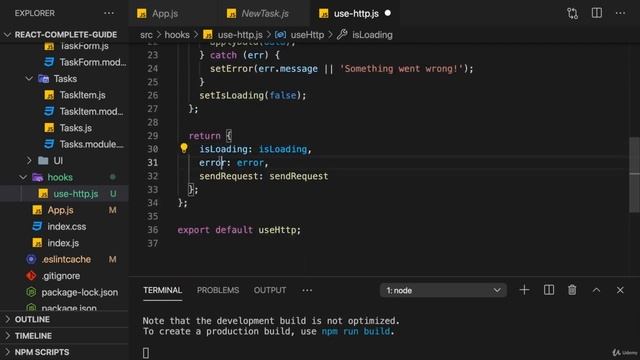Click the use-http.js breadcrumb
The image size is (640, 360).
[x=240, y=35]
